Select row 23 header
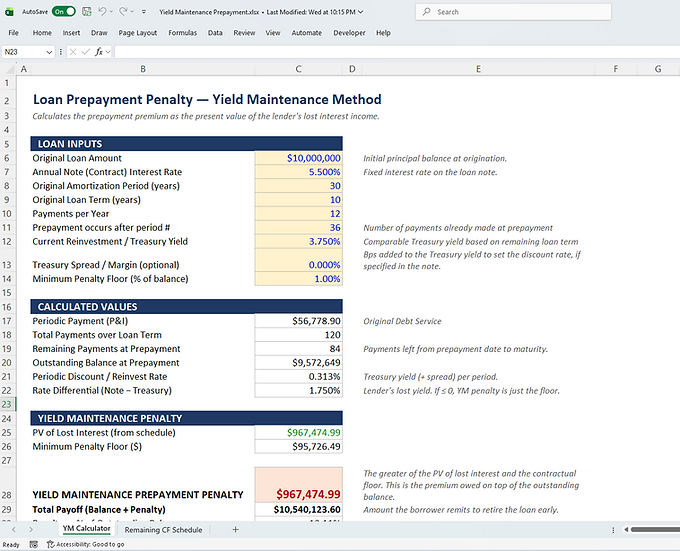Image resolution: width=680 pixels, height=551 pixels. [x=7, y=404]
